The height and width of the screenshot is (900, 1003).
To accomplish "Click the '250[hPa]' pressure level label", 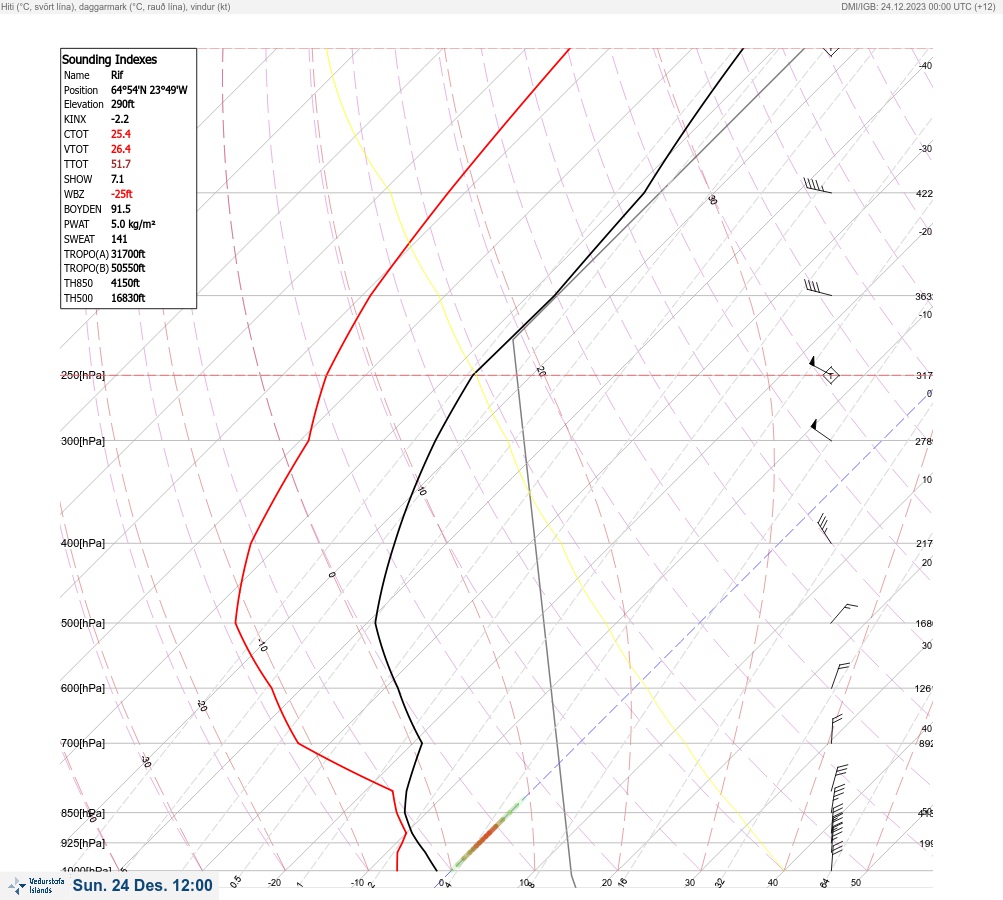I will 83,375.
